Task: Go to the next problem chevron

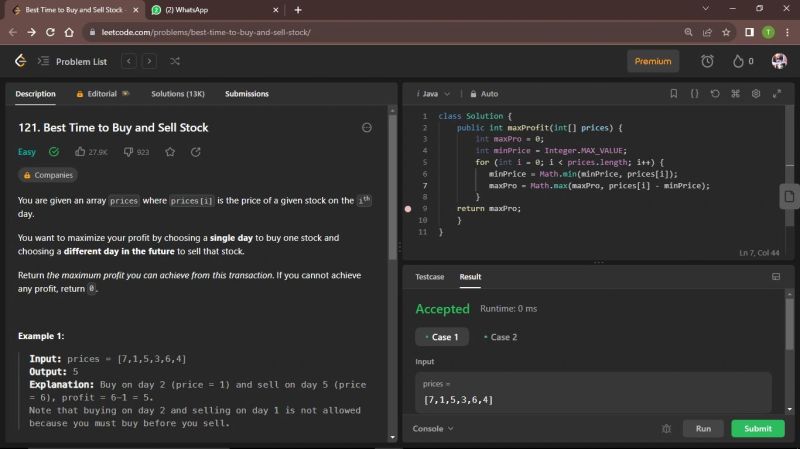Action: 149,61
